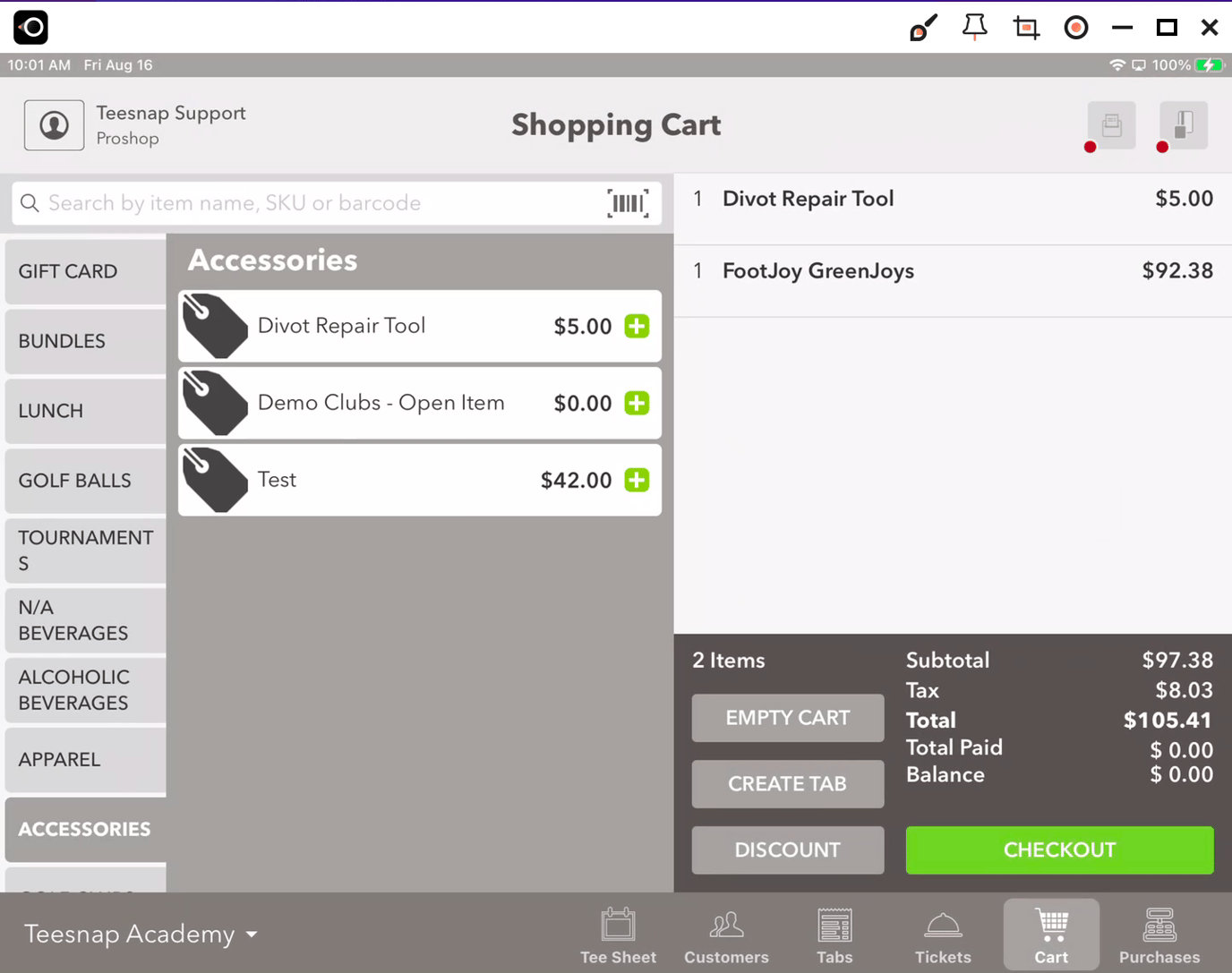Viewport: 1232px width, 973px height.
Task: Add Demo Clubs - Open Item to cart
Action: click(x=637, y=403)
